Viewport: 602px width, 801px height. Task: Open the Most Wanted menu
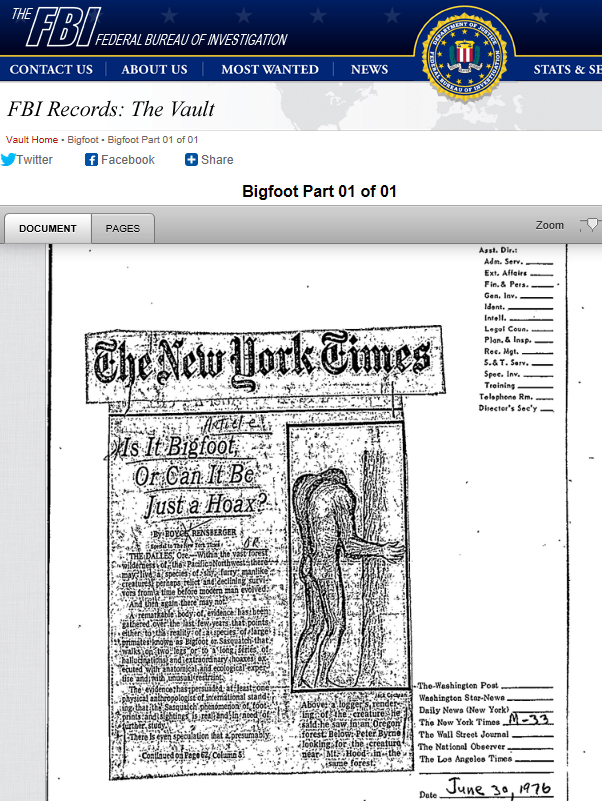coord(270,69)
